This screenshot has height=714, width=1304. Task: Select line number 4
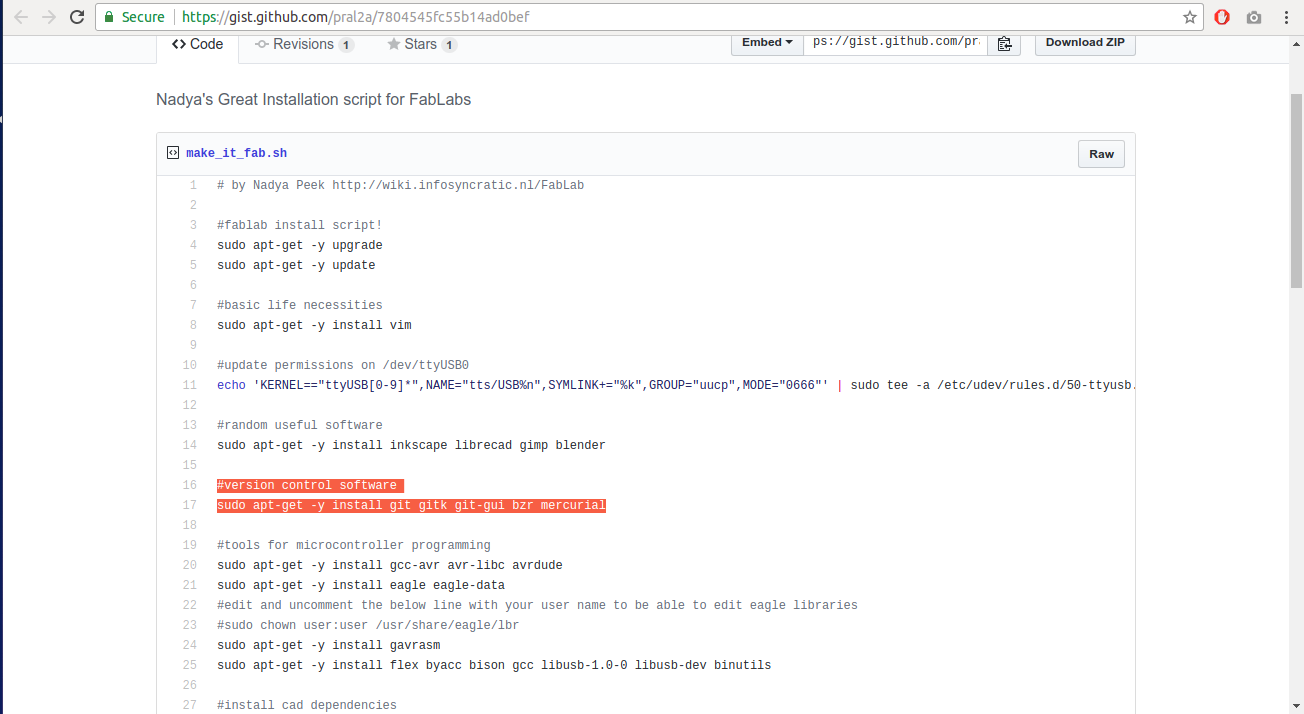(x=193, y=245)
